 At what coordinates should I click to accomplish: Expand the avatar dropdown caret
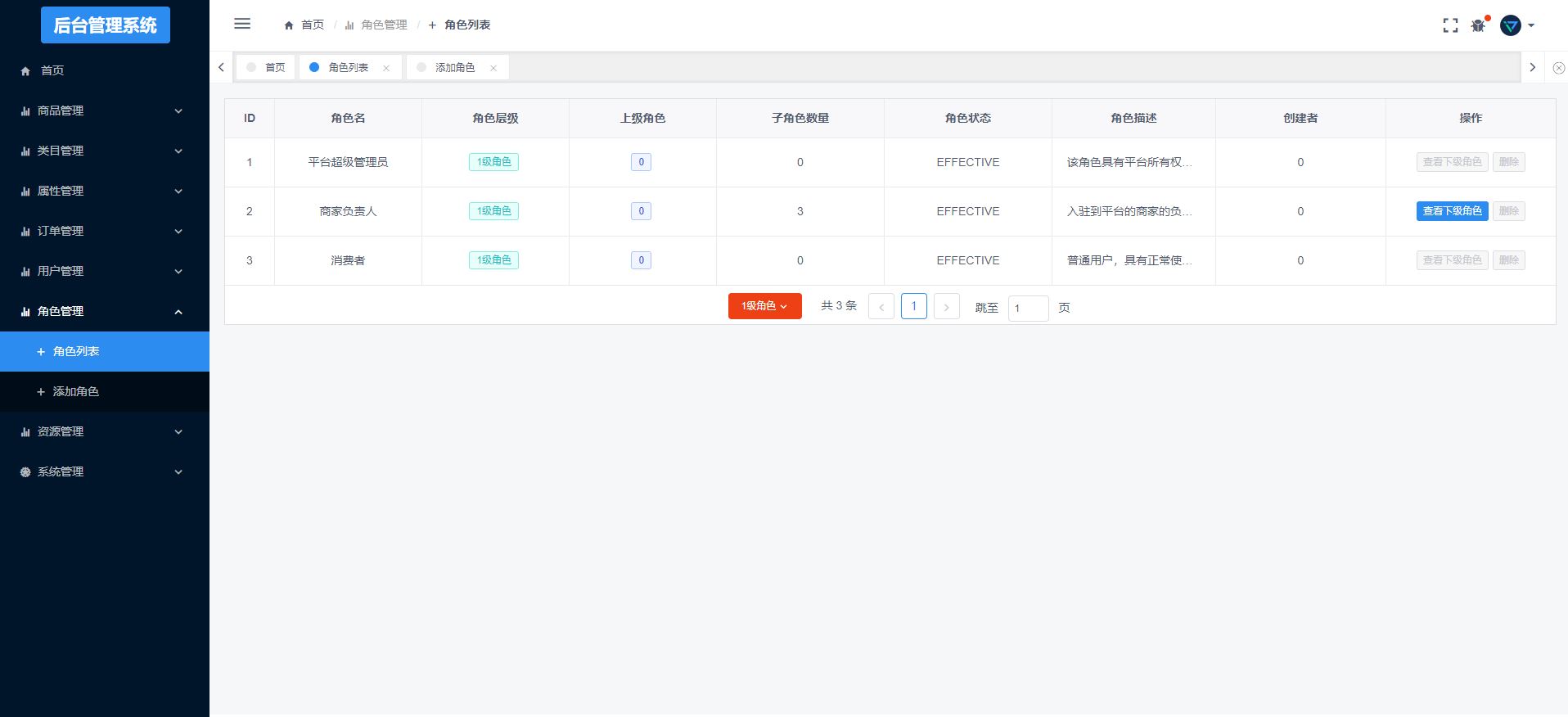[1531, 25]
